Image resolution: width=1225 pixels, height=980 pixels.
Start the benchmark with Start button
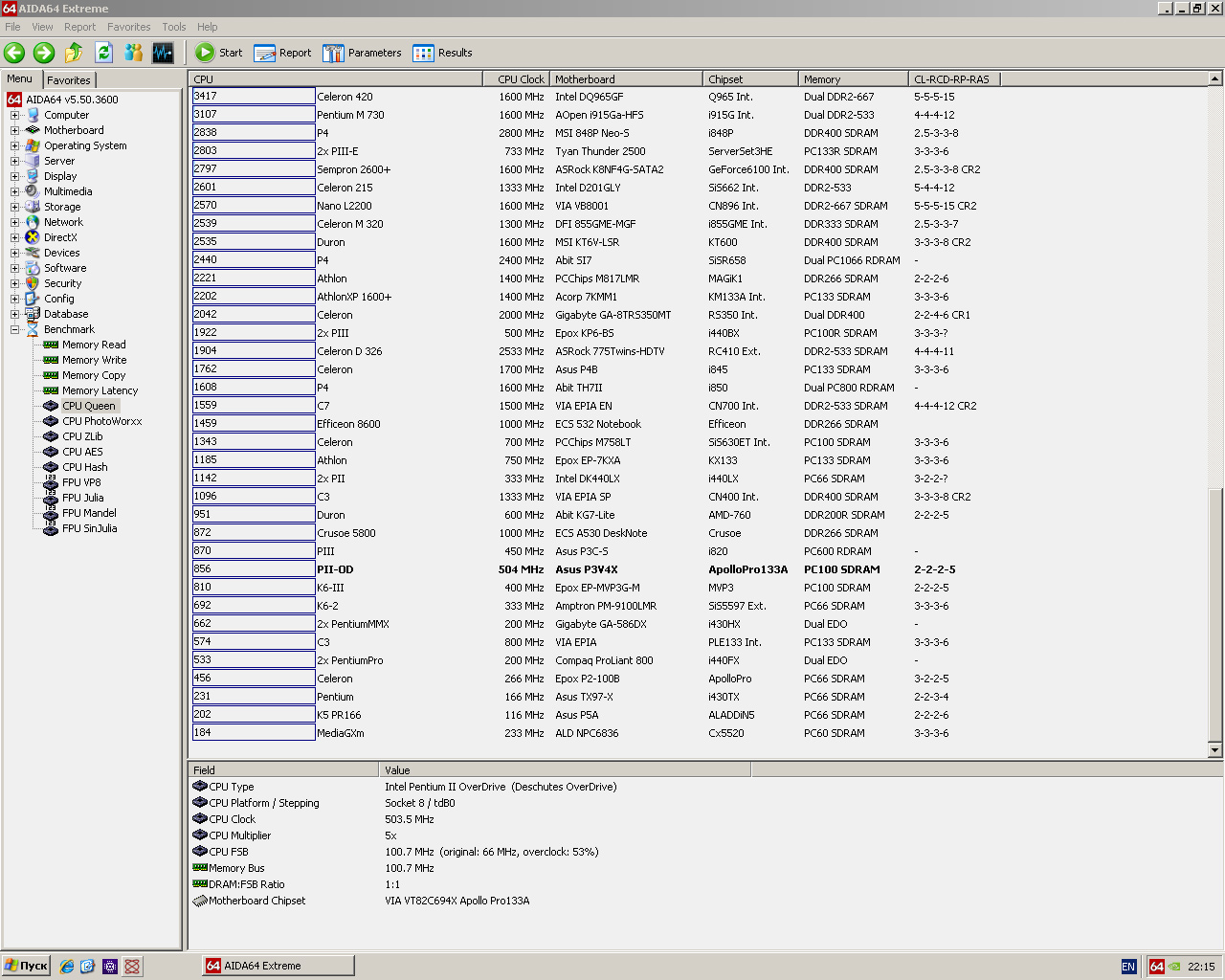click(x=219, y=53)
